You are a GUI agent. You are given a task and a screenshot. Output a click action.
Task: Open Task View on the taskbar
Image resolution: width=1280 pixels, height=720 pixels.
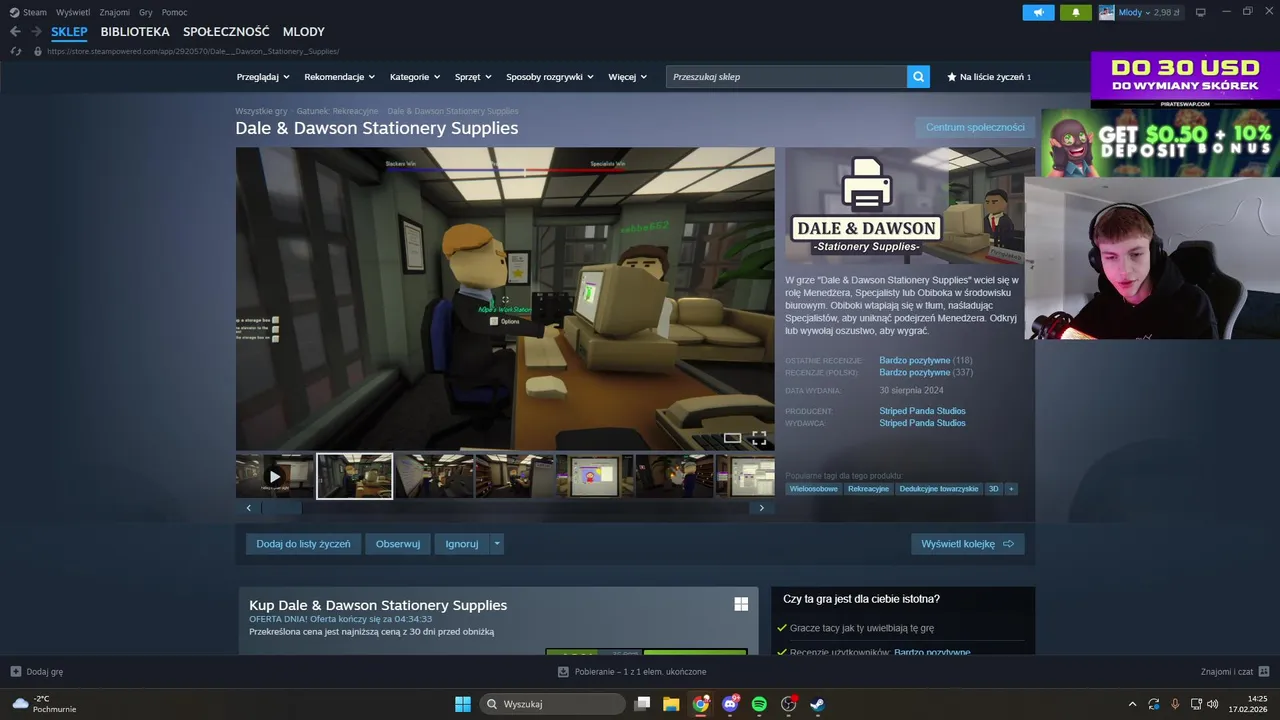click(643, 704)
